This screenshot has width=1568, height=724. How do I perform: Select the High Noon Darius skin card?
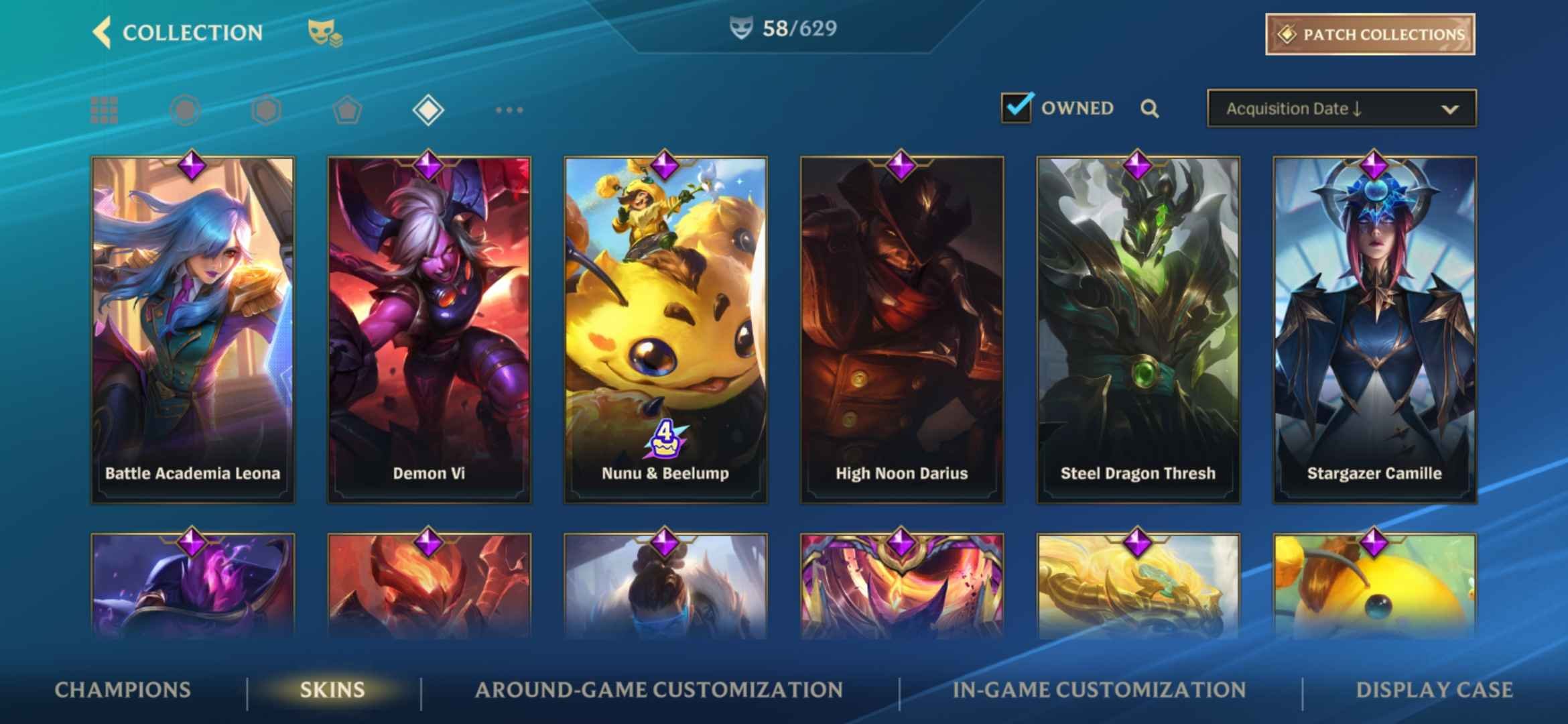[x=902, y=330]
